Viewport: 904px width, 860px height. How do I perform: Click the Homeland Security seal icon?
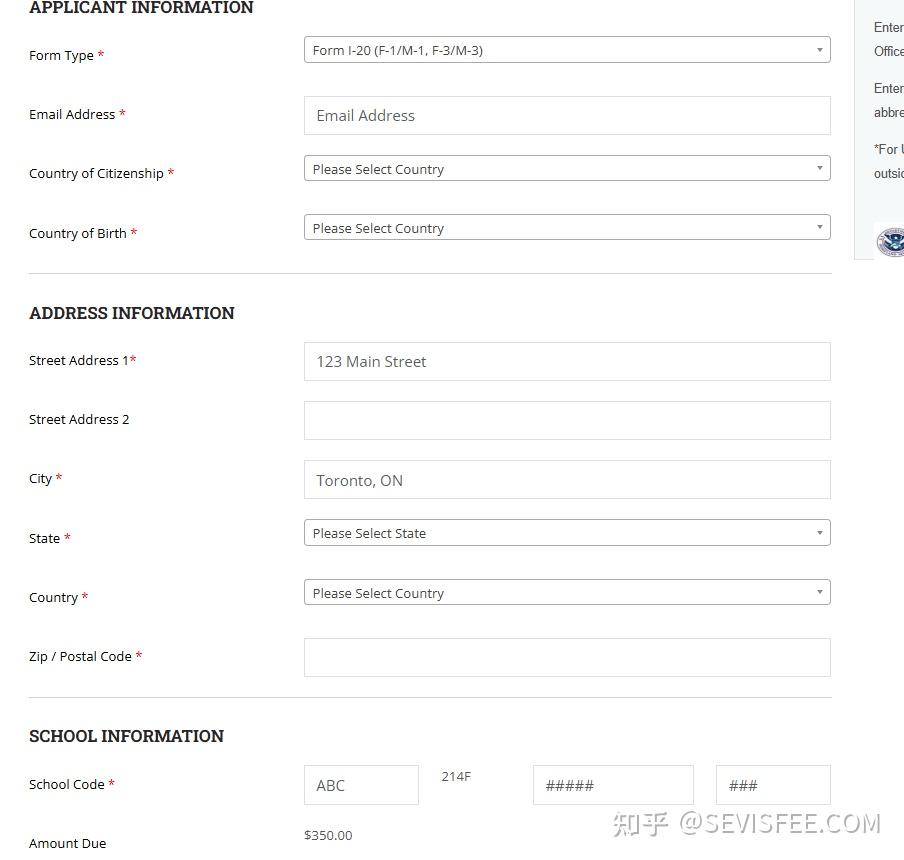click(890, 242)
